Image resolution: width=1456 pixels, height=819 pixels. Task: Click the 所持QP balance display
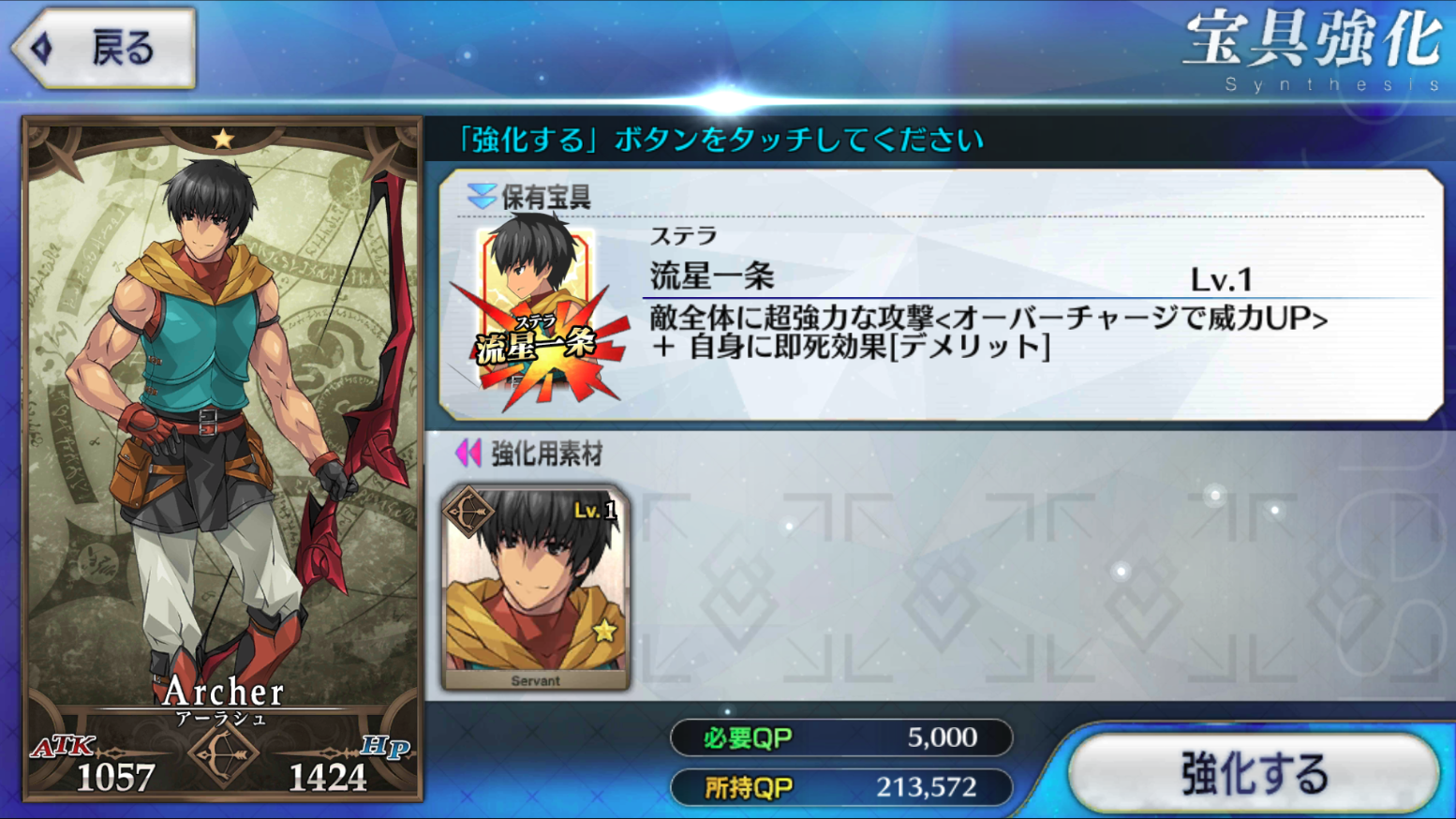click(x=841, y=787)
